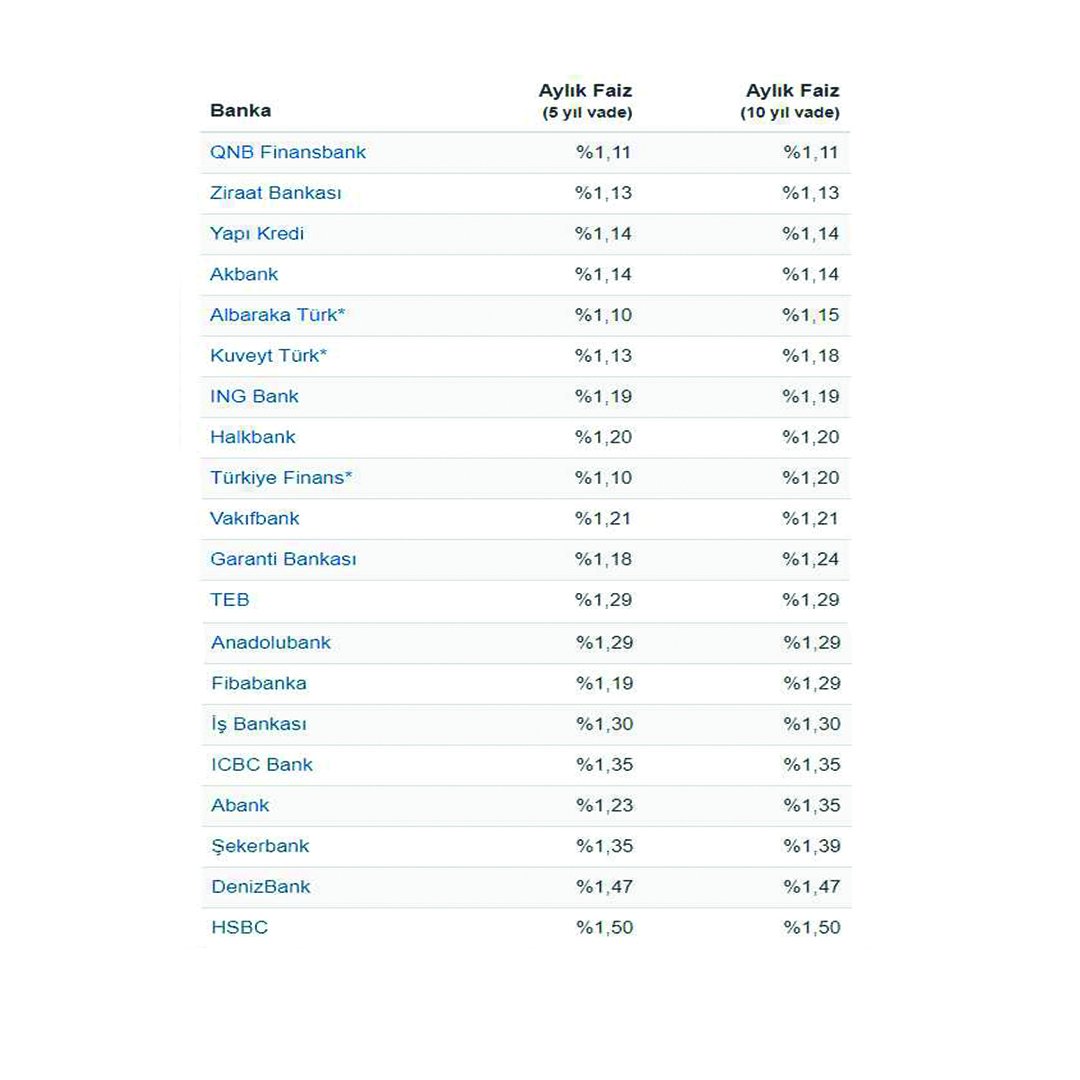Open the Anadolubank link
The image size is (1080, 1080).
pyautogui.click(x=271, y=643)
